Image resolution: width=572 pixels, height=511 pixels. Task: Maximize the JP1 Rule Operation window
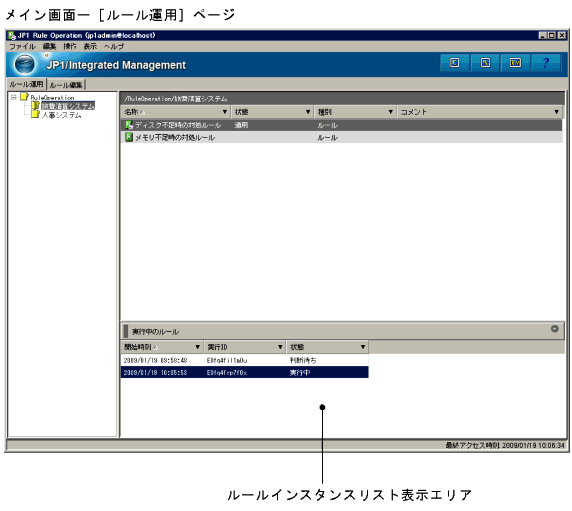click(552, 35)
